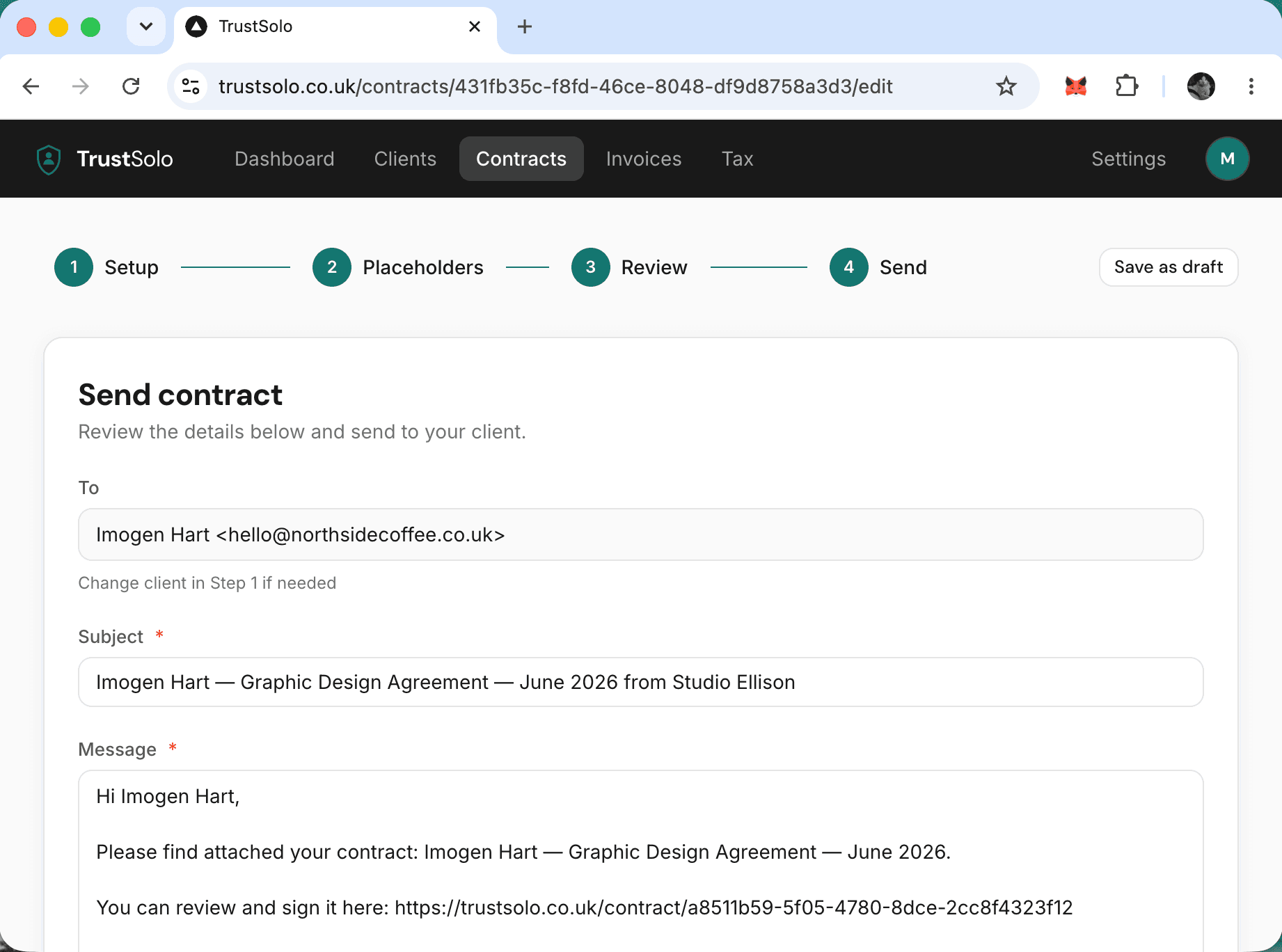Go to step 1 Setup
The width and height of the screenshot is (1282, 952).
tap(106, 267)
